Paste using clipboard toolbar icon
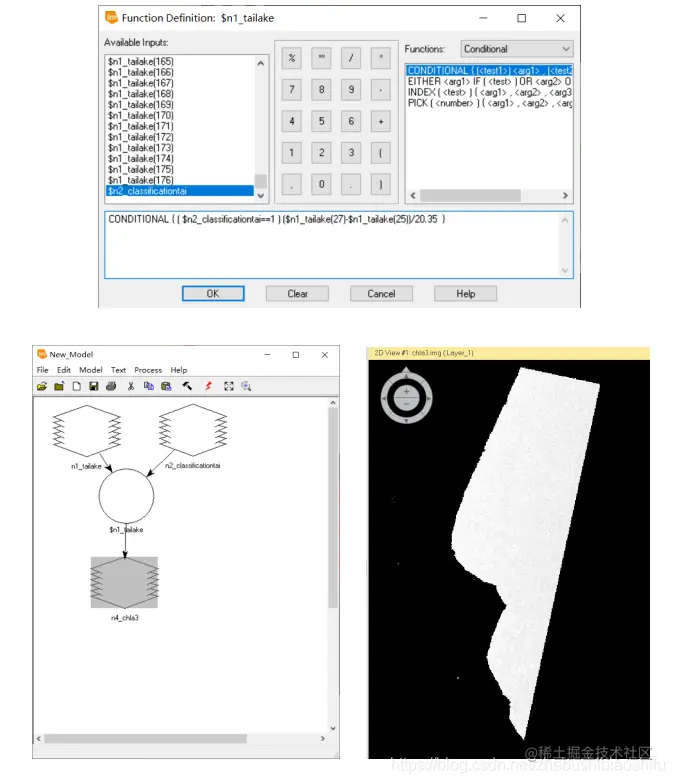Image resolution: width=674 pixels, height=783 pixels. coord(166,386)
